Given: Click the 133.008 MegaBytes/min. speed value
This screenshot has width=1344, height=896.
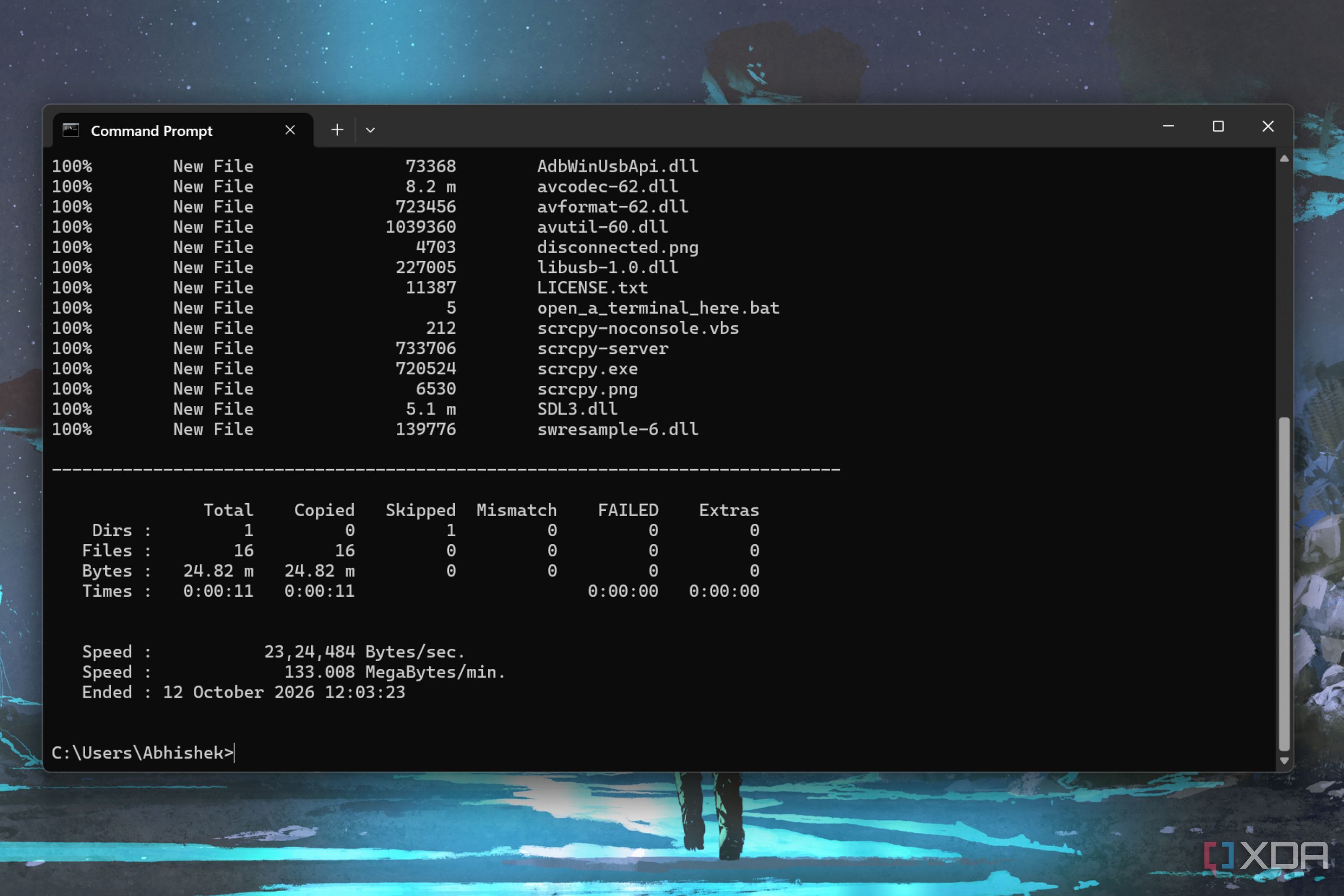Looking at the screenshot, I should (395, 672).
